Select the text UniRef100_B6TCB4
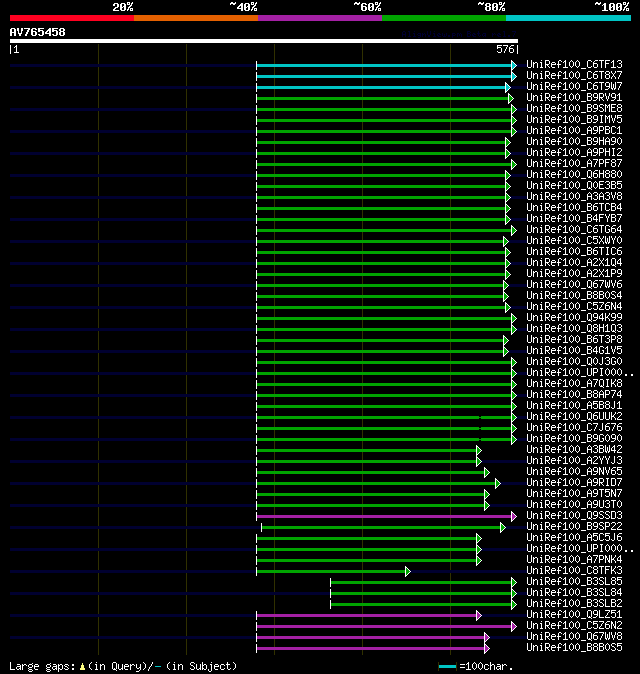 coord(574,208)
